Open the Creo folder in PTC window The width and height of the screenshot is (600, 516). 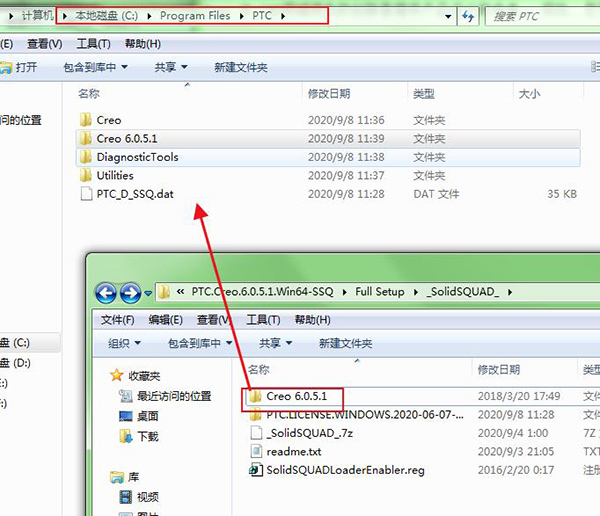coord(109,120)
